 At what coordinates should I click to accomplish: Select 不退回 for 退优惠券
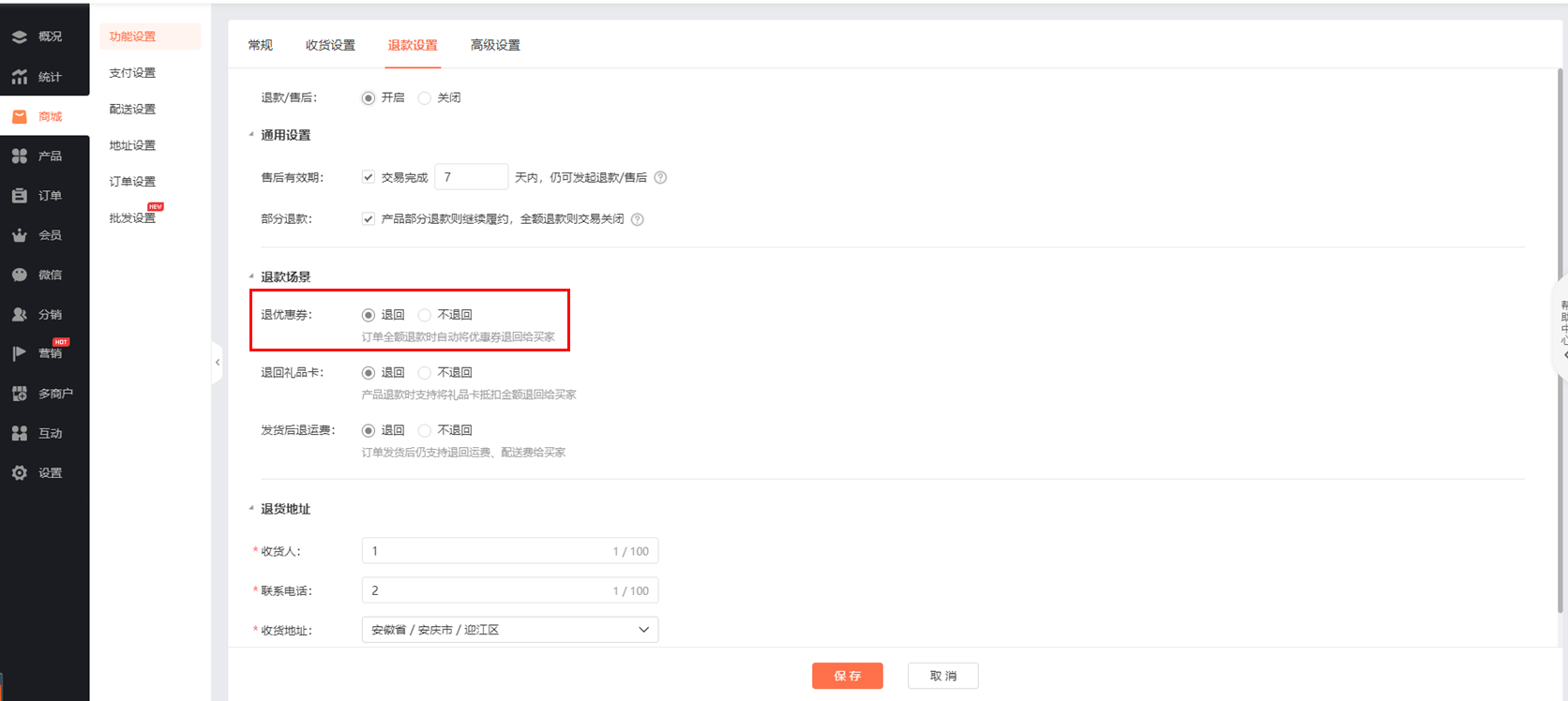click(425, 315)
